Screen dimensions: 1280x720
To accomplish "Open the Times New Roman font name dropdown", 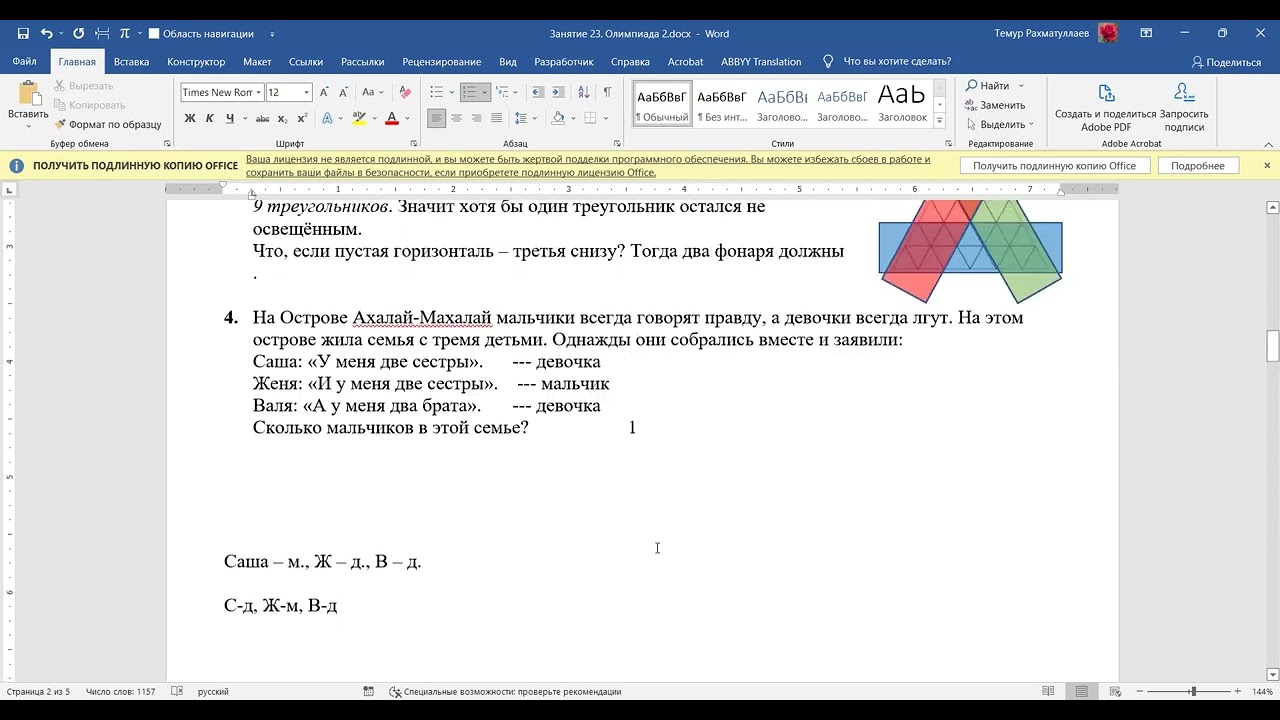I will point(258,93).
